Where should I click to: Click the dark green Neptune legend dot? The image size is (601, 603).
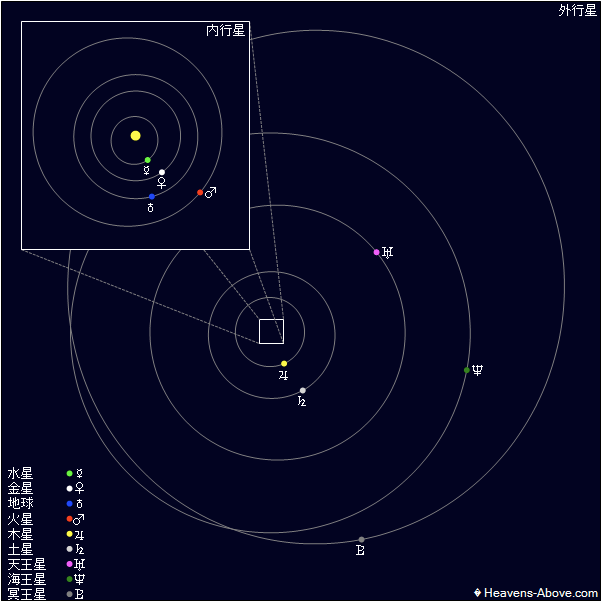[x=70, y=579]
